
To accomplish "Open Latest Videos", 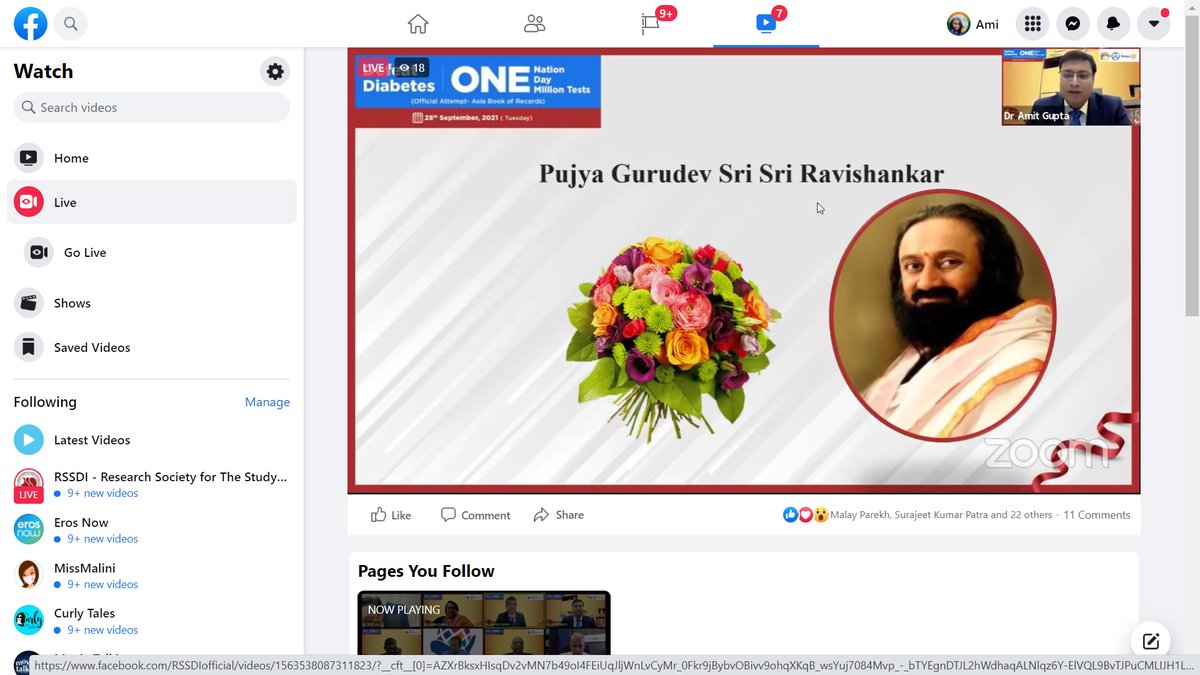I will click(152, 440).
